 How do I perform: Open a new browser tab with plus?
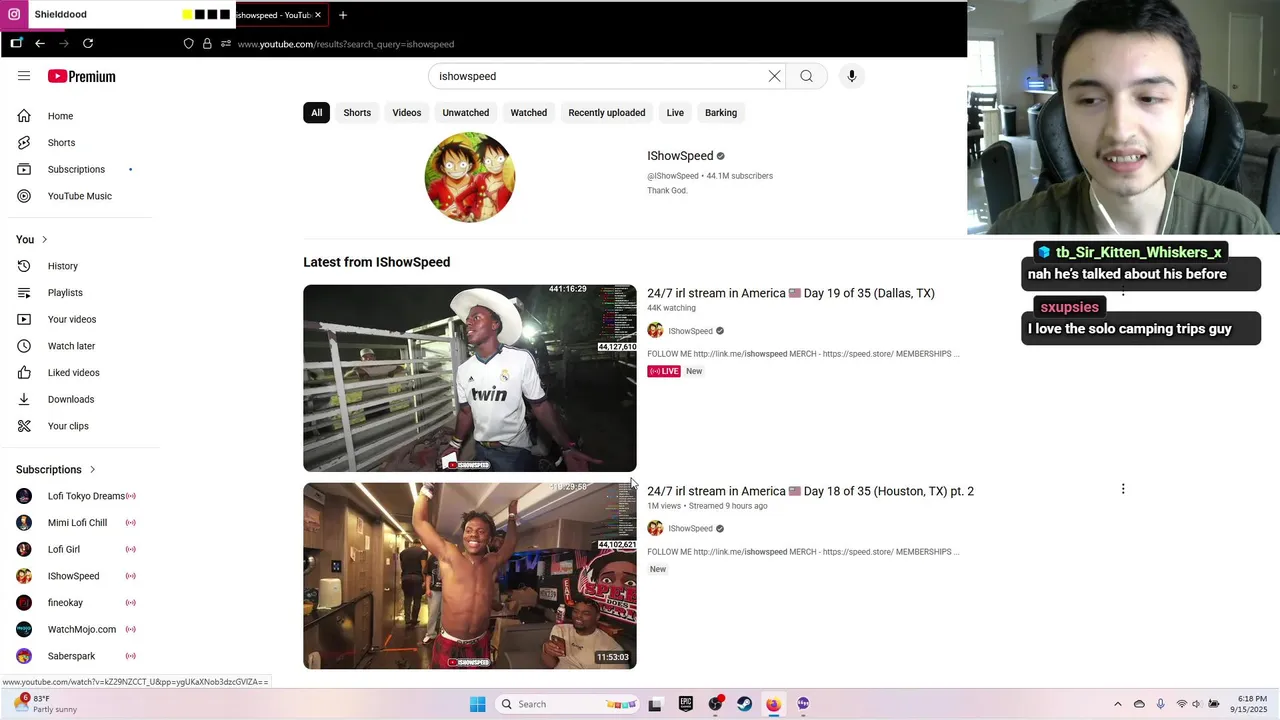click(x=343, y=15)
